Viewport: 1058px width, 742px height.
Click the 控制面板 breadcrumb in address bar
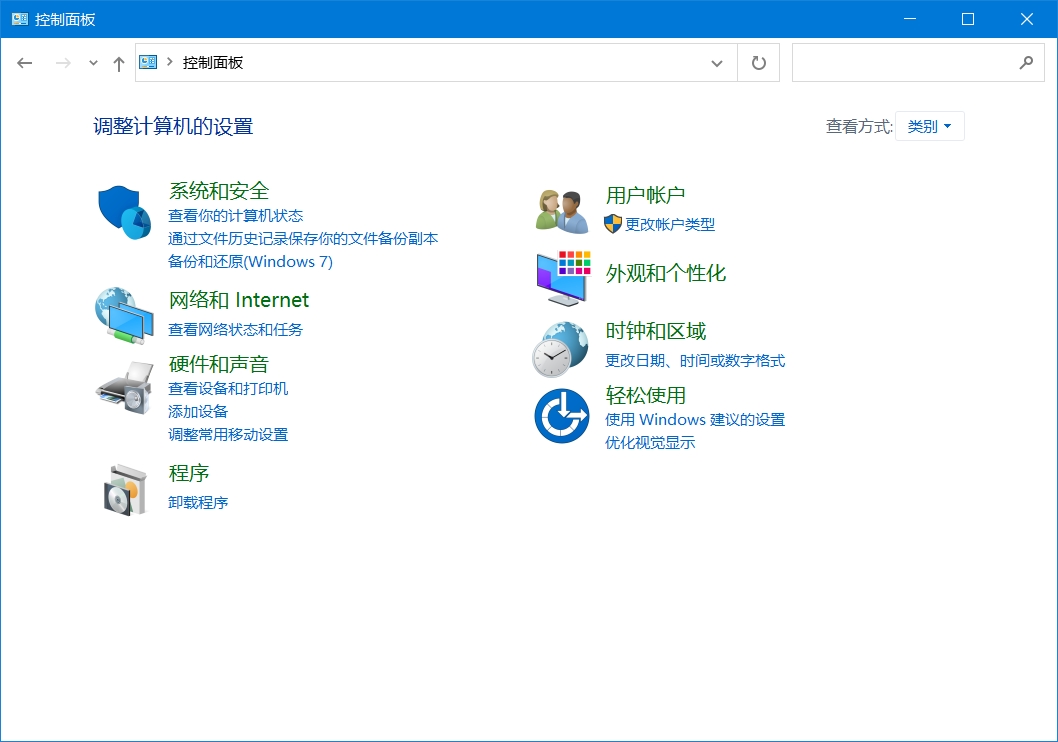pos(213,63)
